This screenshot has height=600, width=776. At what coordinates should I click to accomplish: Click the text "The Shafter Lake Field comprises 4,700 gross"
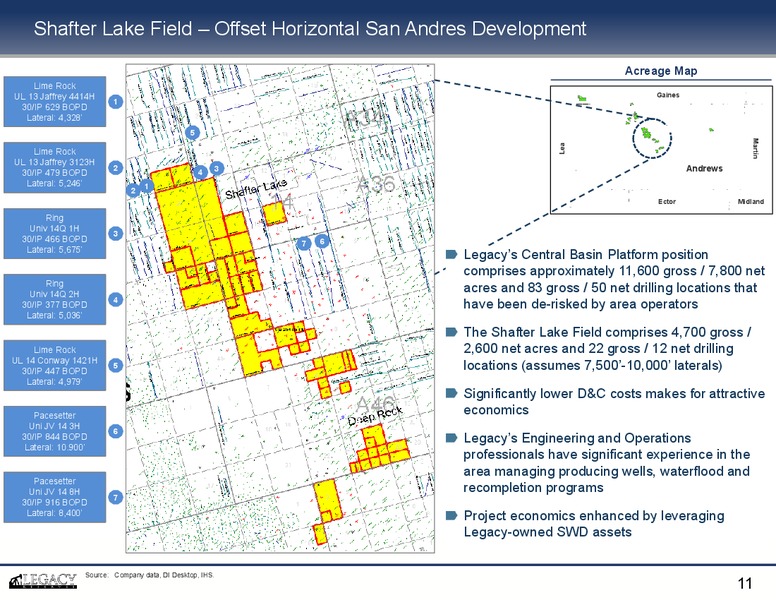click(603, 332)
